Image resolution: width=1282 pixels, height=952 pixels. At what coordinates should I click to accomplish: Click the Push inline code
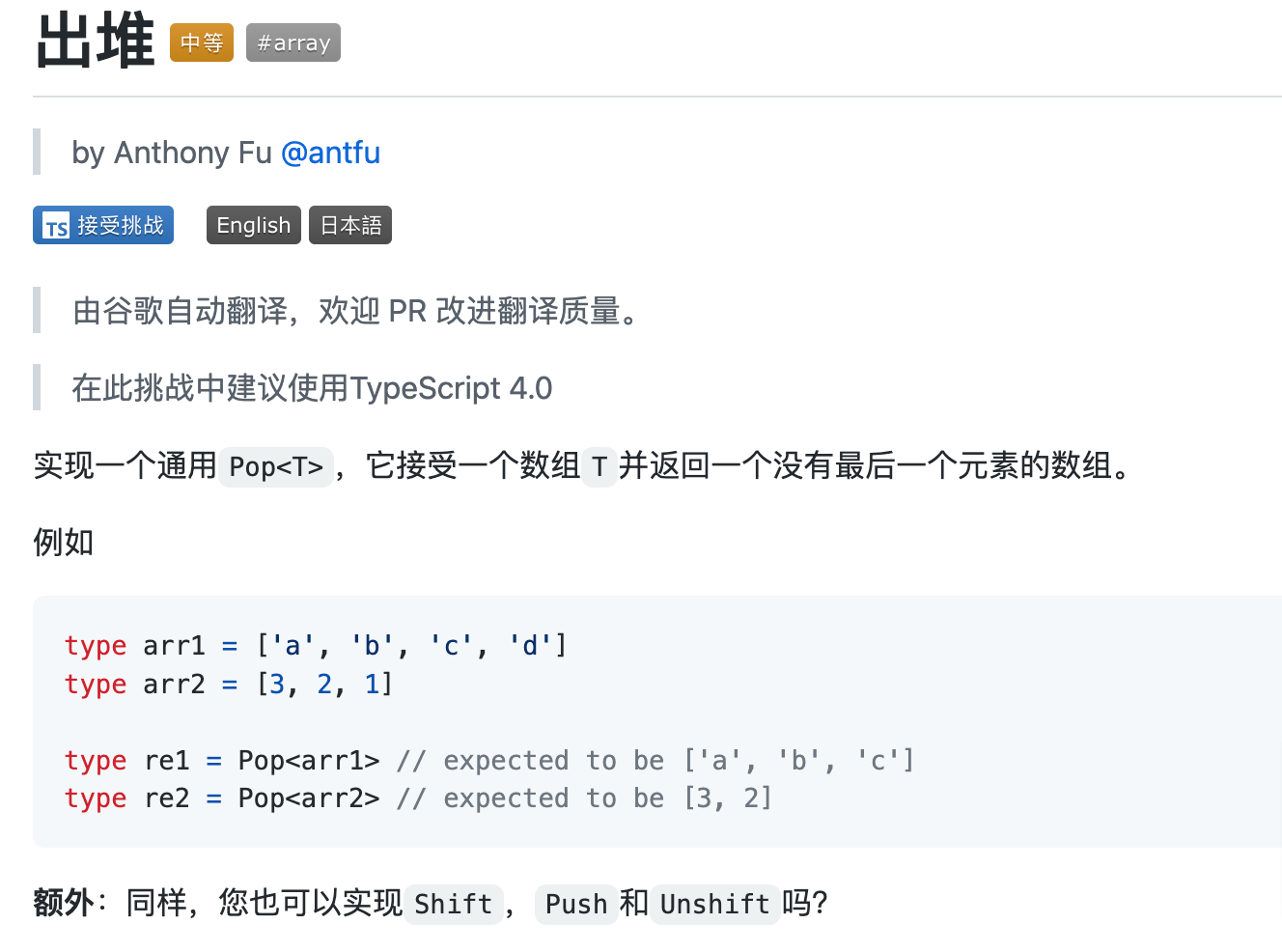[576, 905]
